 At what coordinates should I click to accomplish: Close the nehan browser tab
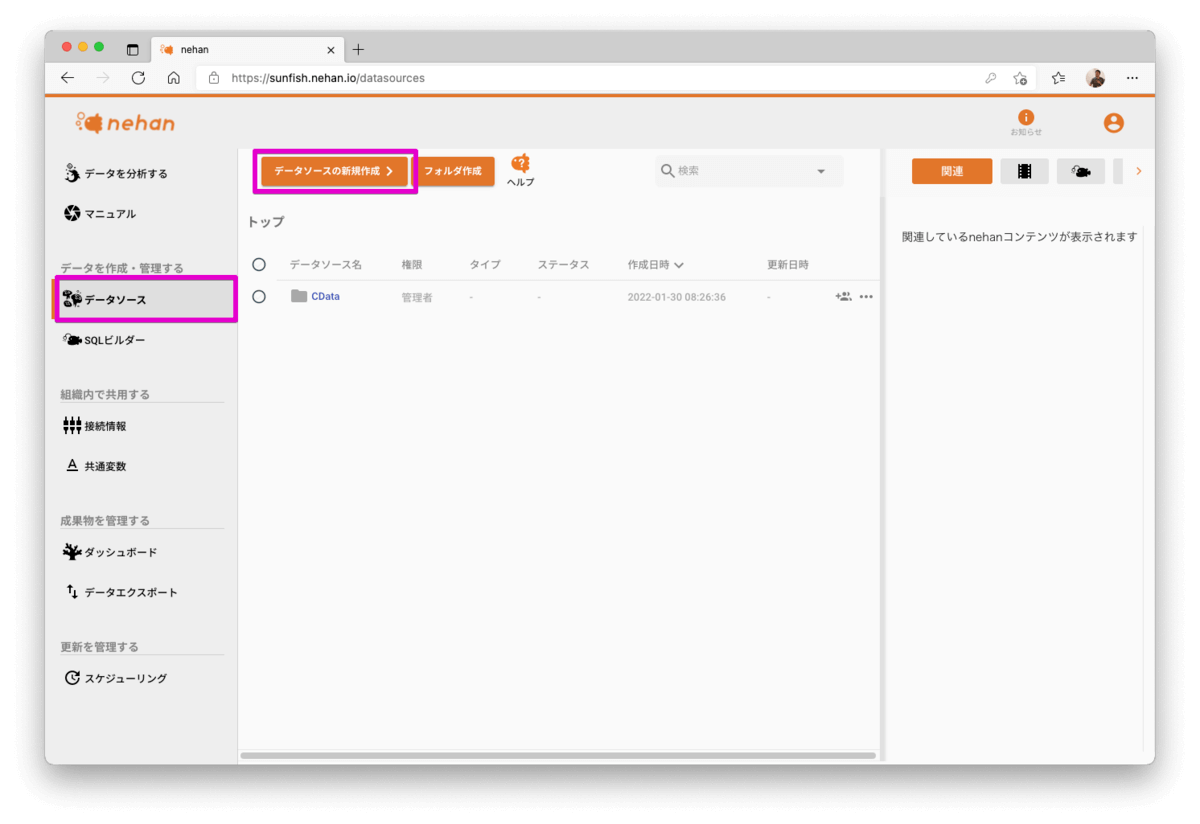(x=331, y=49)
